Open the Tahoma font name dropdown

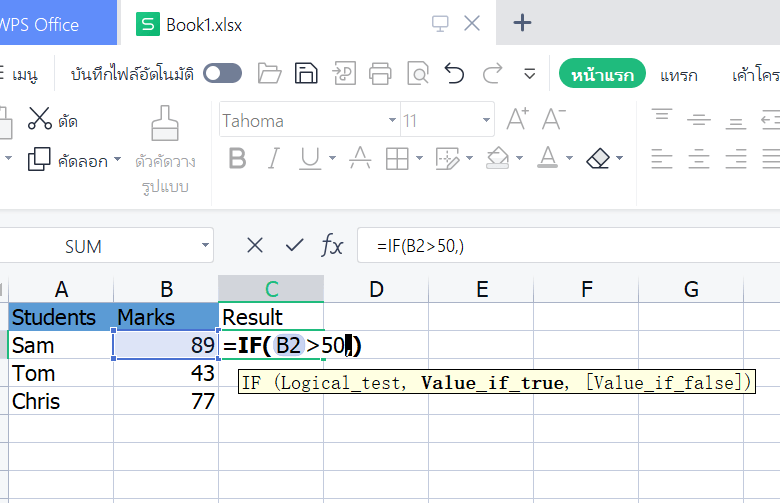click(392, 120)
